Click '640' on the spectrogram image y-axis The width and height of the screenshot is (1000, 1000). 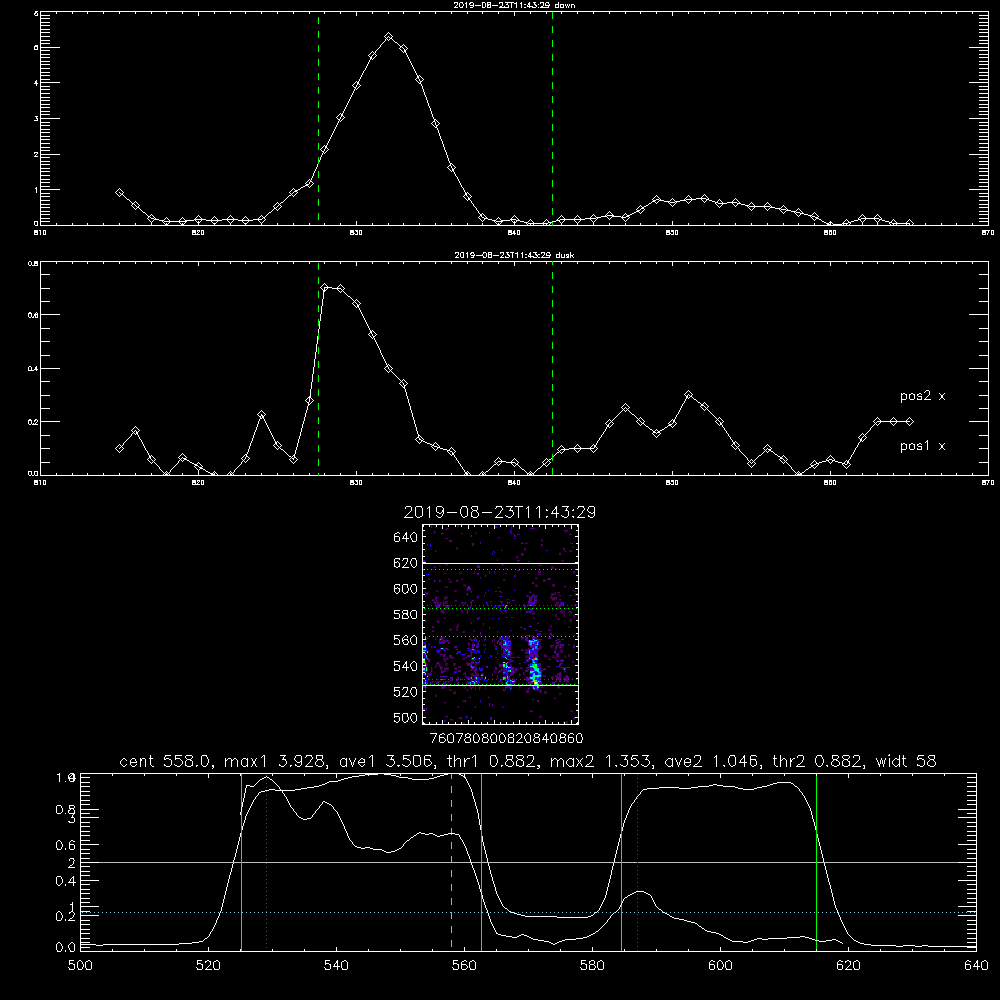click(406, 537)
